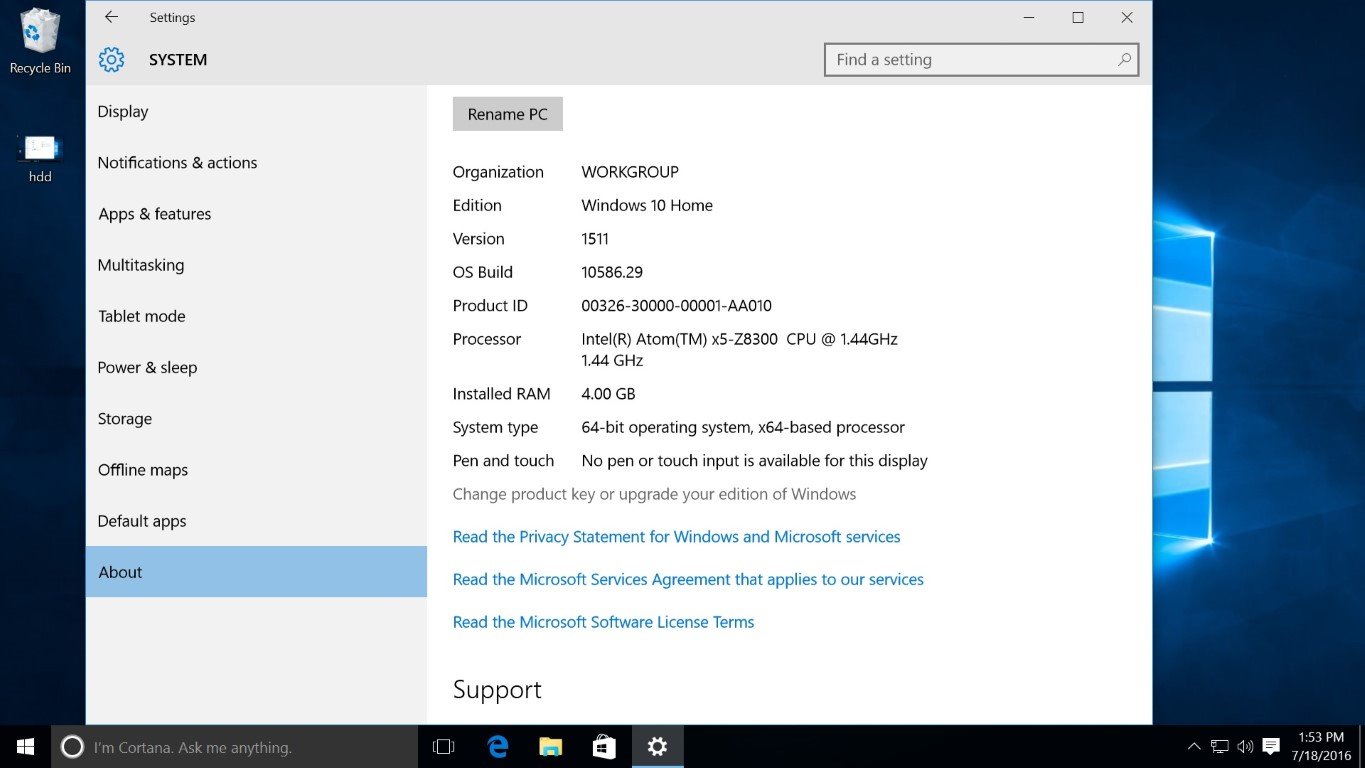Click the No pen or touch input text
The width and height of the screenshot is (1365, 768).
pyautogui.click(x=754, y=461)
